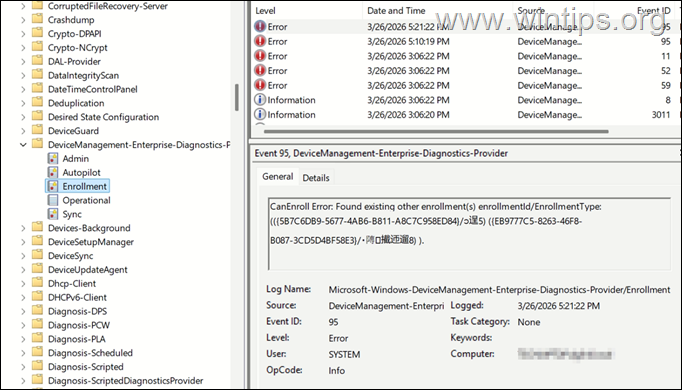The image size is (682, 390).
Task: Click the CanEnroll Error description text box
Action: tap(470, 233)
